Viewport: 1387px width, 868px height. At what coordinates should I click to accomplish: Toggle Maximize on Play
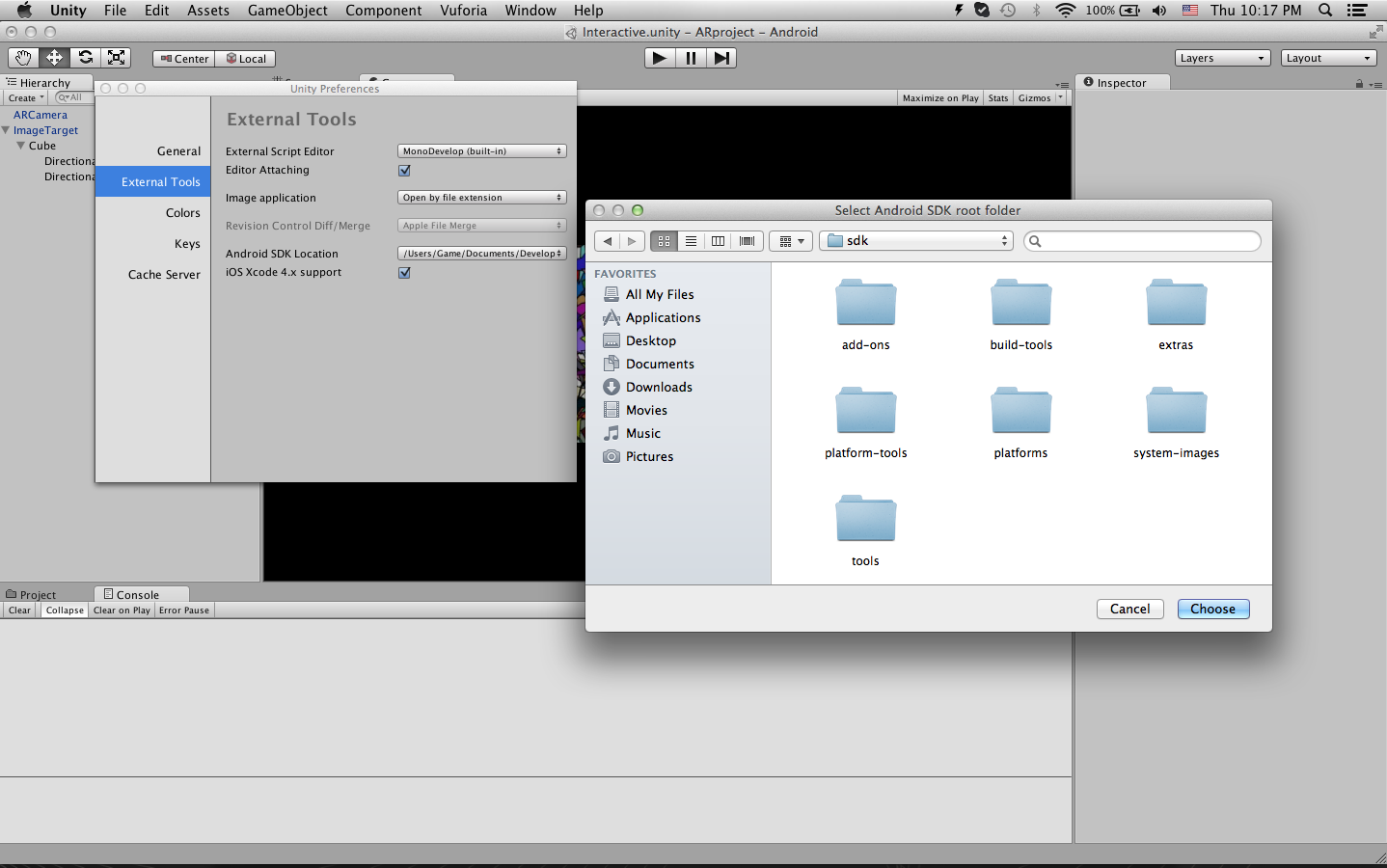coord(940,97)
